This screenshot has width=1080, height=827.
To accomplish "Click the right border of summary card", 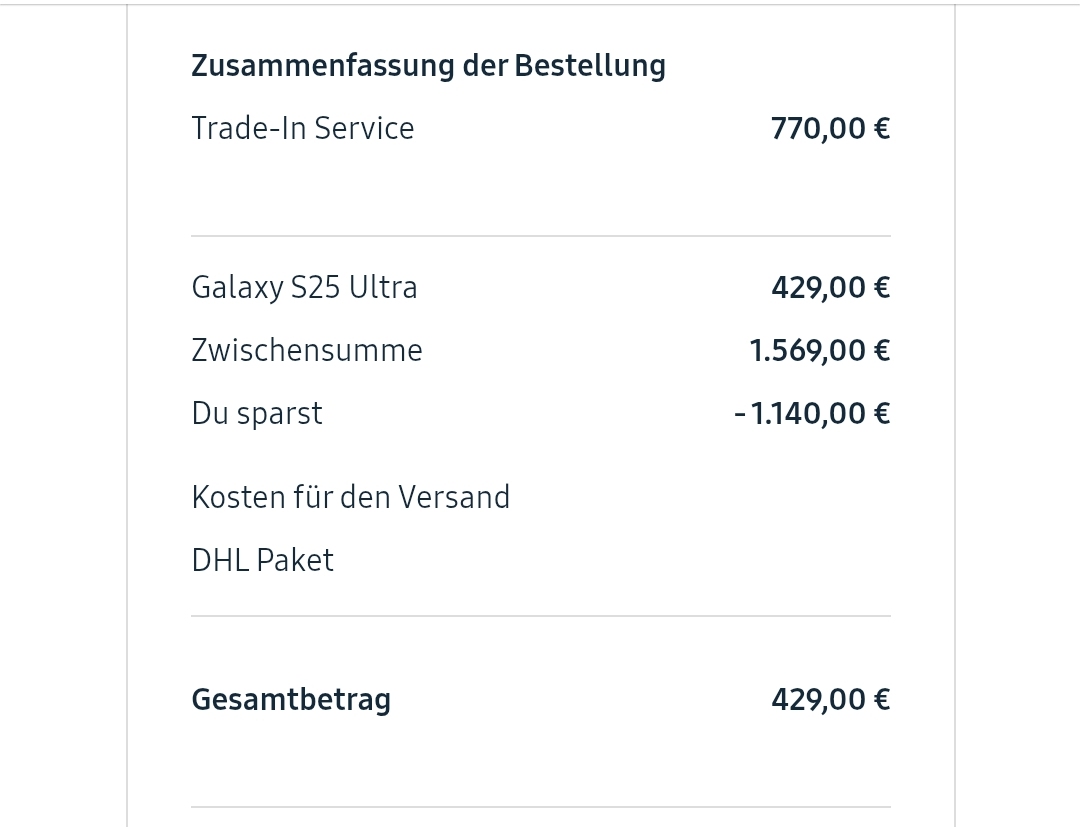I will tap(955, 414).
